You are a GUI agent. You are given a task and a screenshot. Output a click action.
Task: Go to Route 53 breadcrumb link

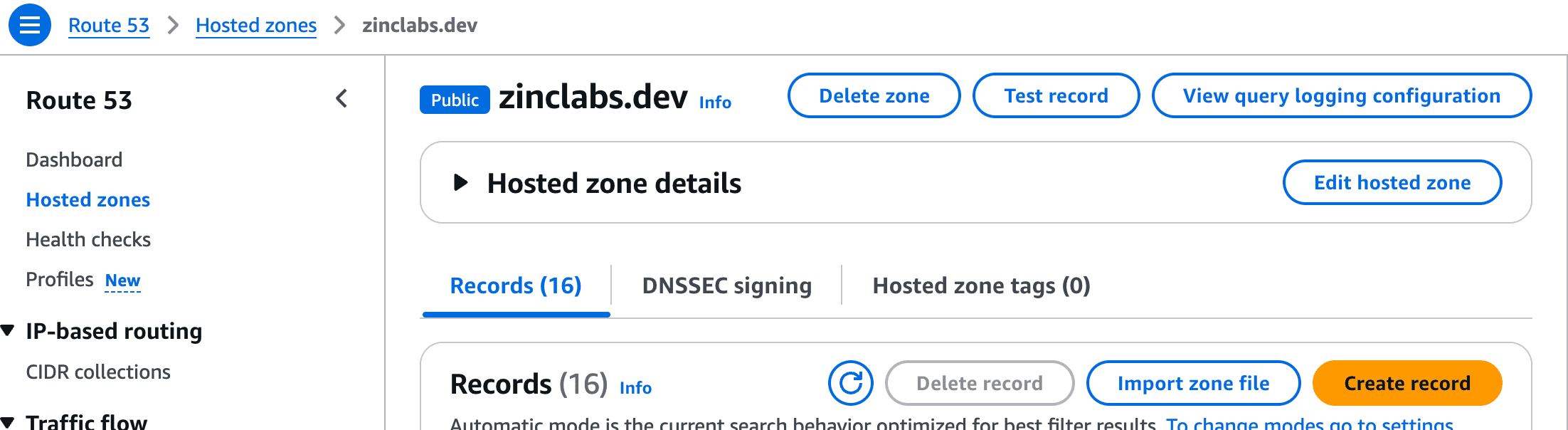point(109,25)
